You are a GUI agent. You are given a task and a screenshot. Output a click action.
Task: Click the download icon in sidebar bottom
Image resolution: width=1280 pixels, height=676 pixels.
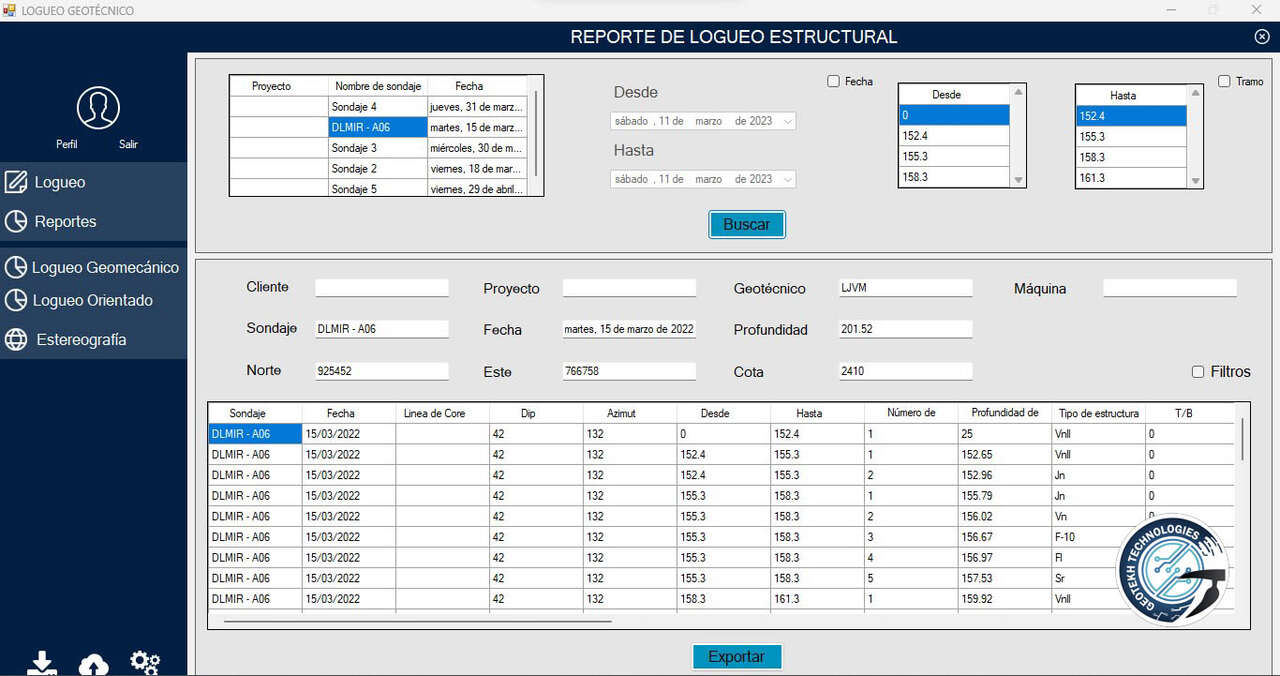coord(42,664)
